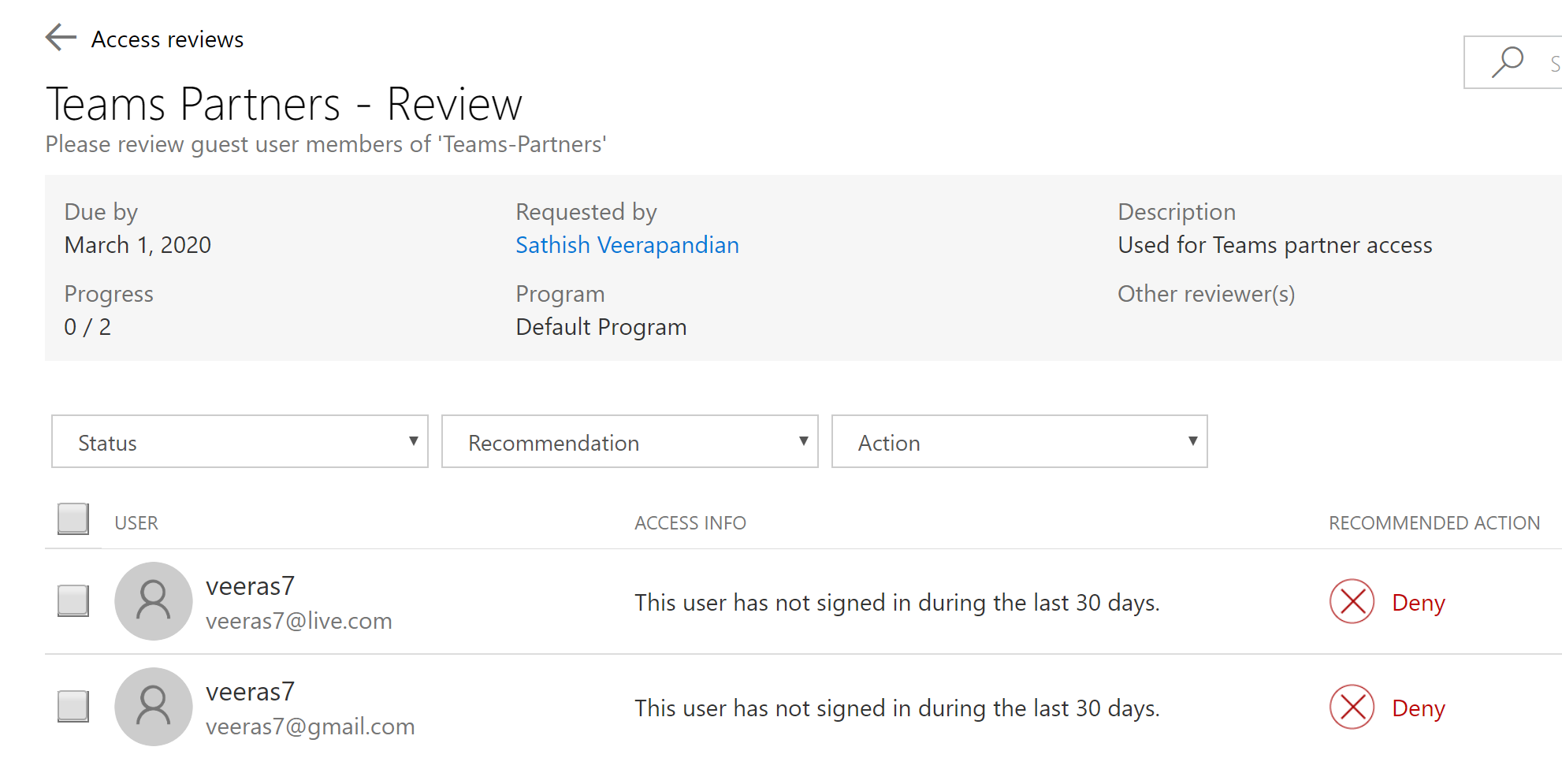
Task: Click the avatar of veeras7@live.com
Action: (x=154, y=601)
